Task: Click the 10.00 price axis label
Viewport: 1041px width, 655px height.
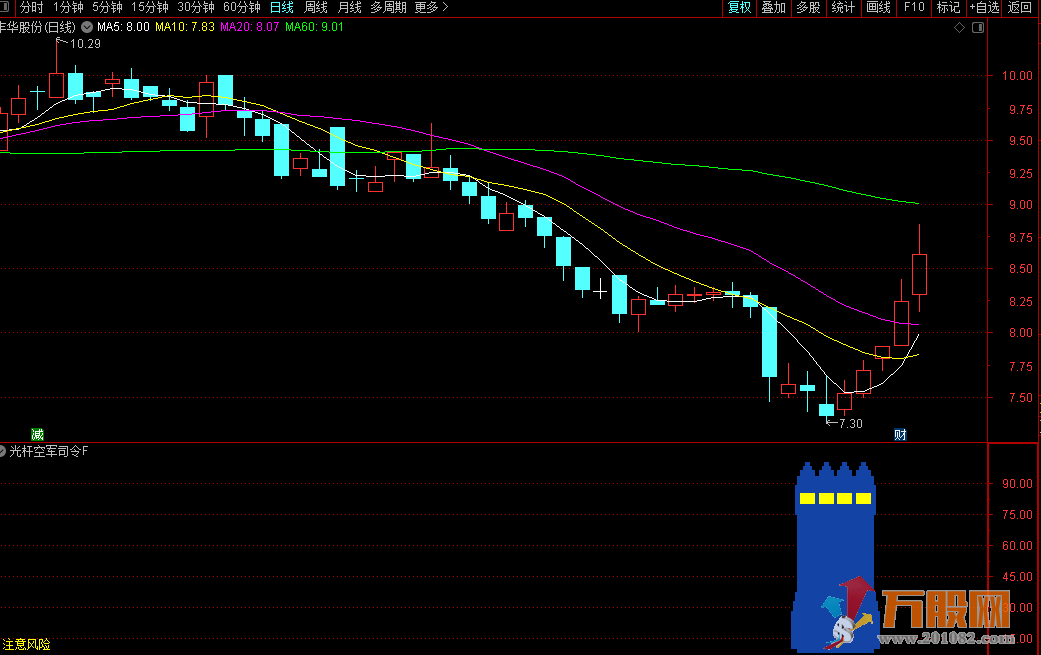Action: (x=1017, y=76)
